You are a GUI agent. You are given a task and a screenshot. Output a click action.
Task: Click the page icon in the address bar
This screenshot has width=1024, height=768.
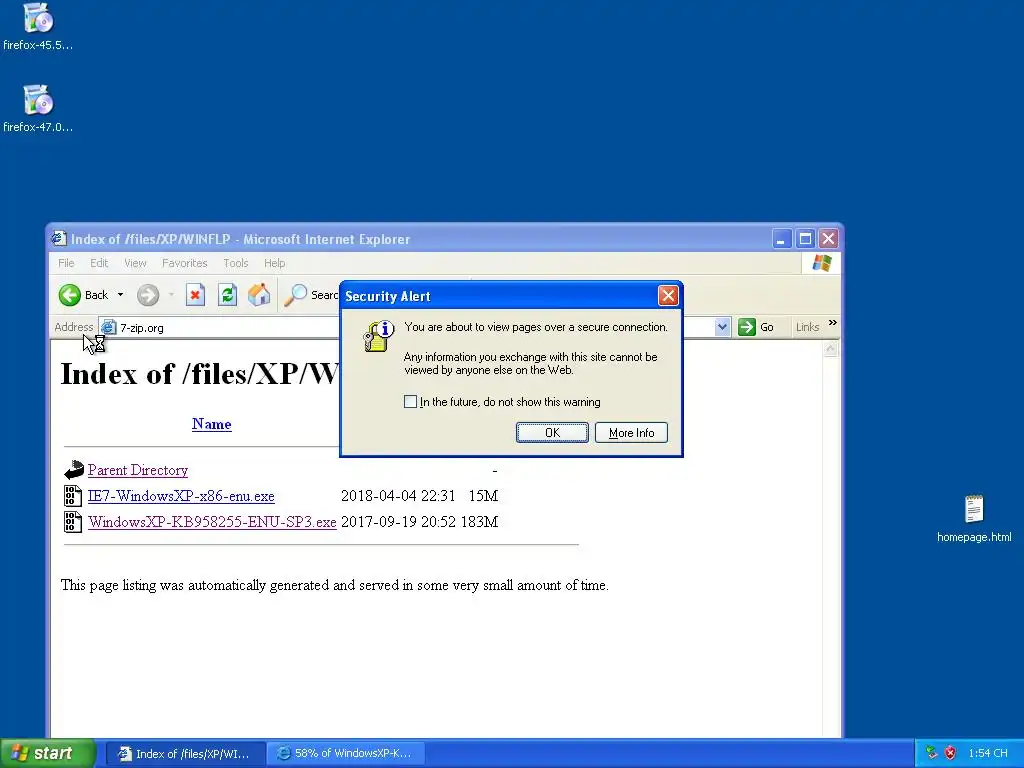[108, 327]
